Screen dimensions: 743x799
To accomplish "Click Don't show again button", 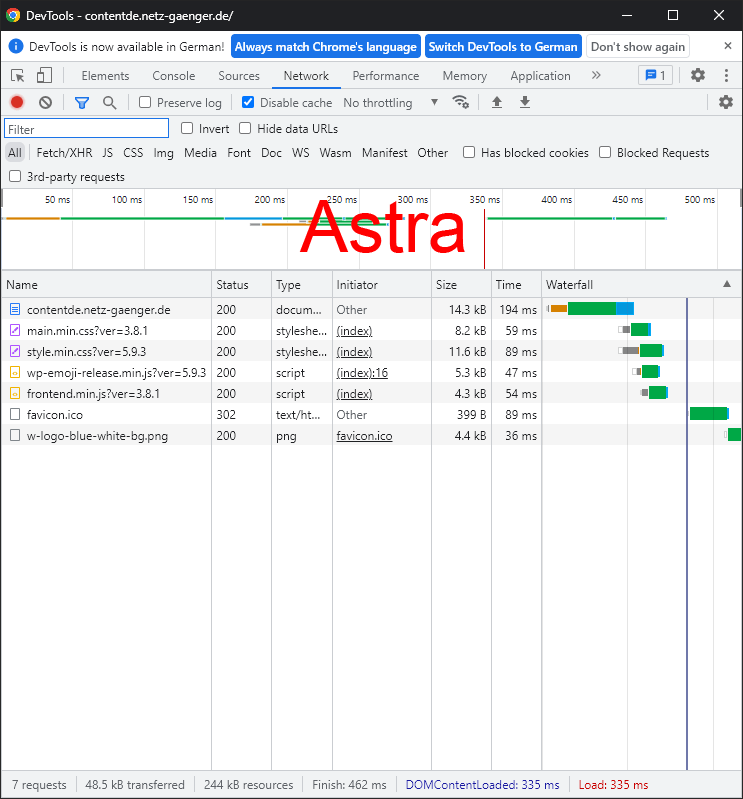I will 638,46.
